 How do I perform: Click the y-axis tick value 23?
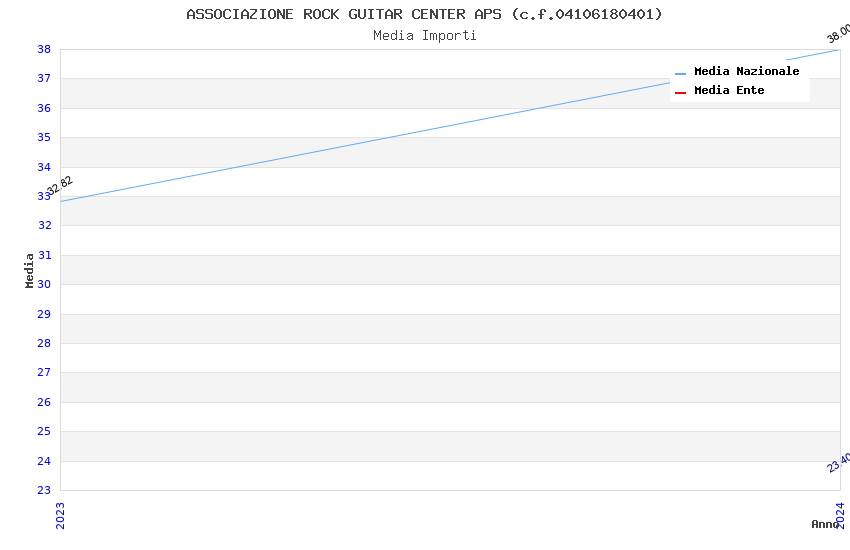coord(44,490)
